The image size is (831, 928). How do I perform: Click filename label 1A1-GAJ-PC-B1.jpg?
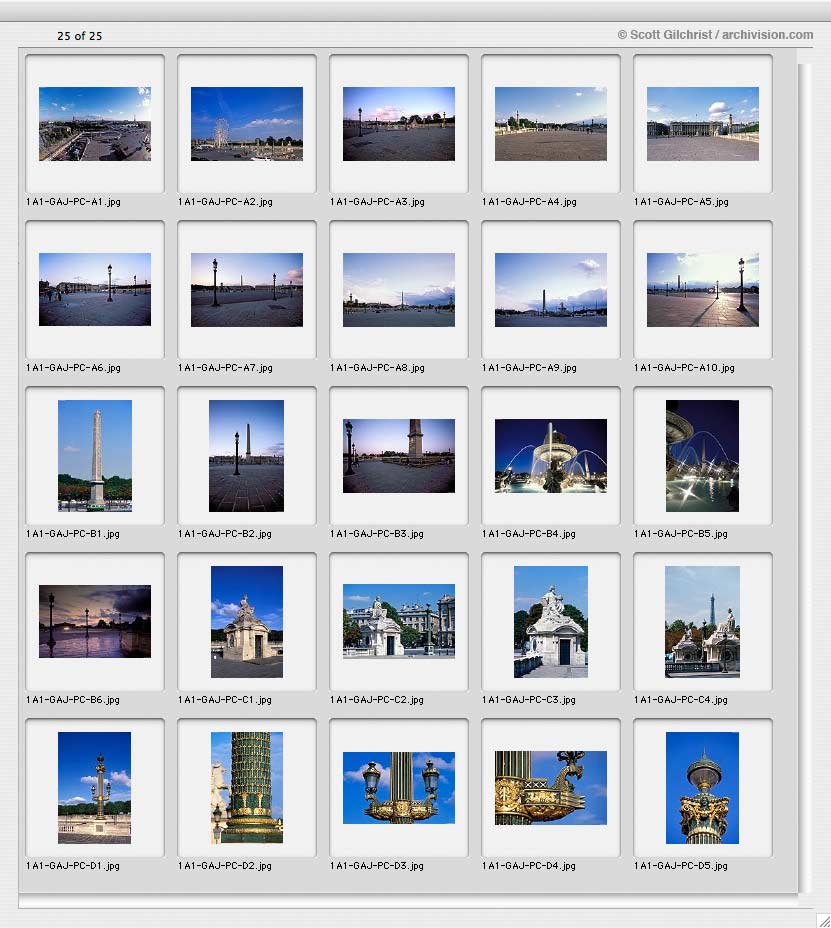[x=73, y=534]
